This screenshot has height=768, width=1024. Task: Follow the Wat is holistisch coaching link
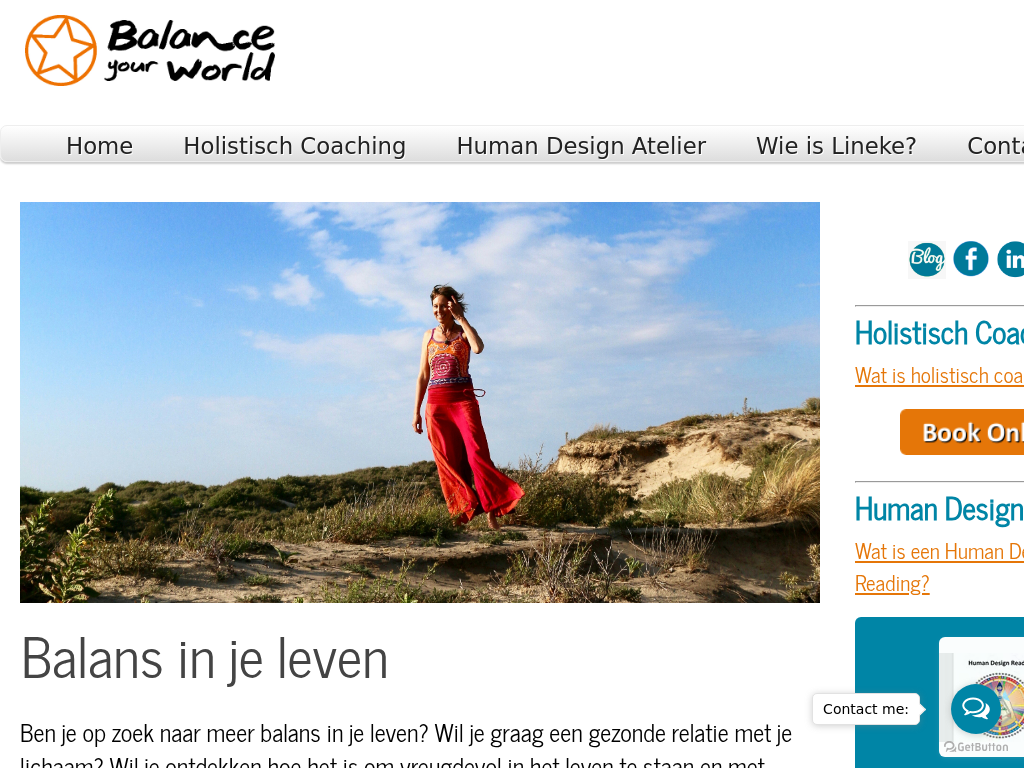[939, 376]
